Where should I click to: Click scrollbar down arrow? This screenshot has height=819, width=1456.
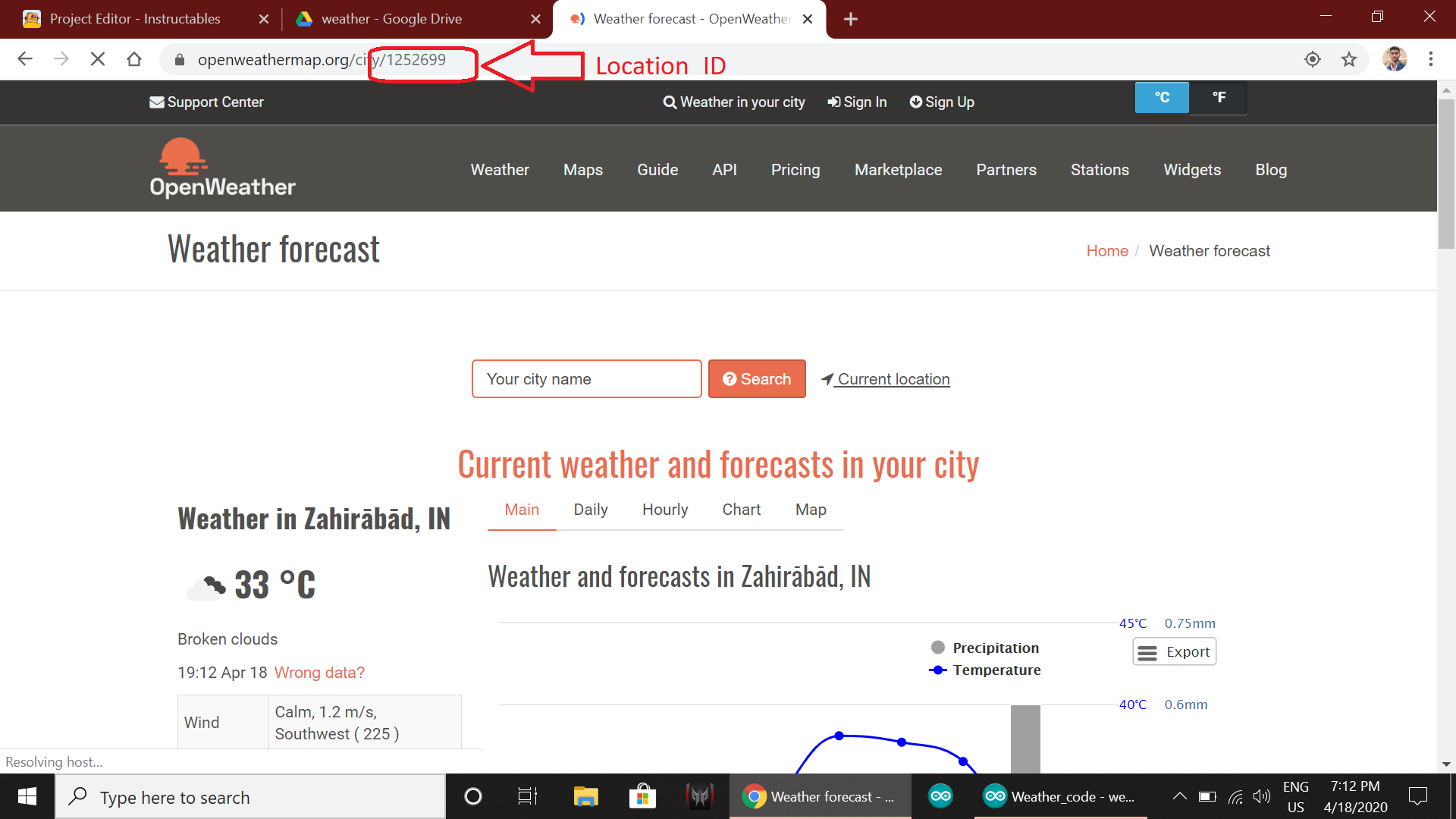pos(1446,764)
